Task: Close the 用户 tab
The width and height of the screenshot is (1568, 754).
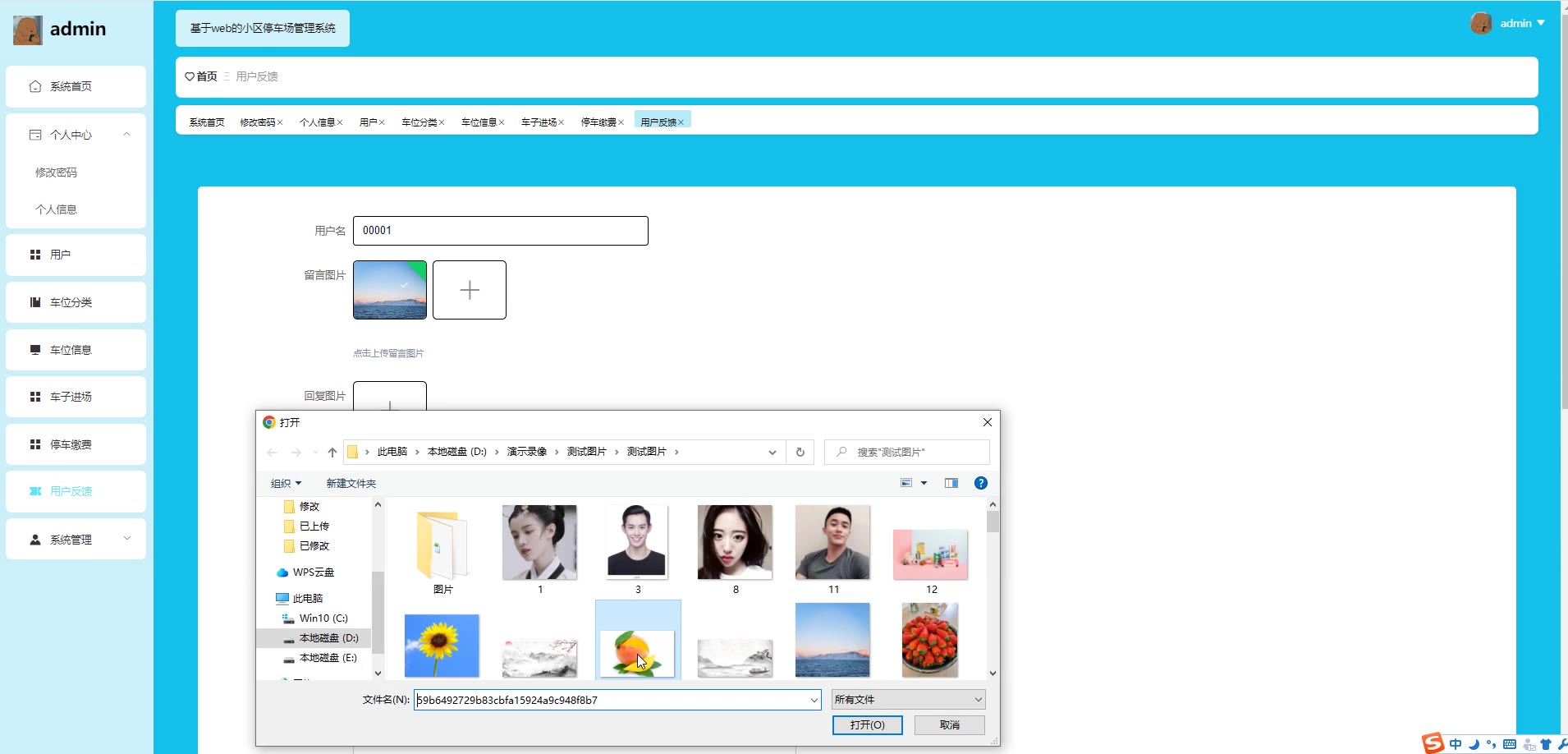Action: pyautogui.click(x=382, y=122)
